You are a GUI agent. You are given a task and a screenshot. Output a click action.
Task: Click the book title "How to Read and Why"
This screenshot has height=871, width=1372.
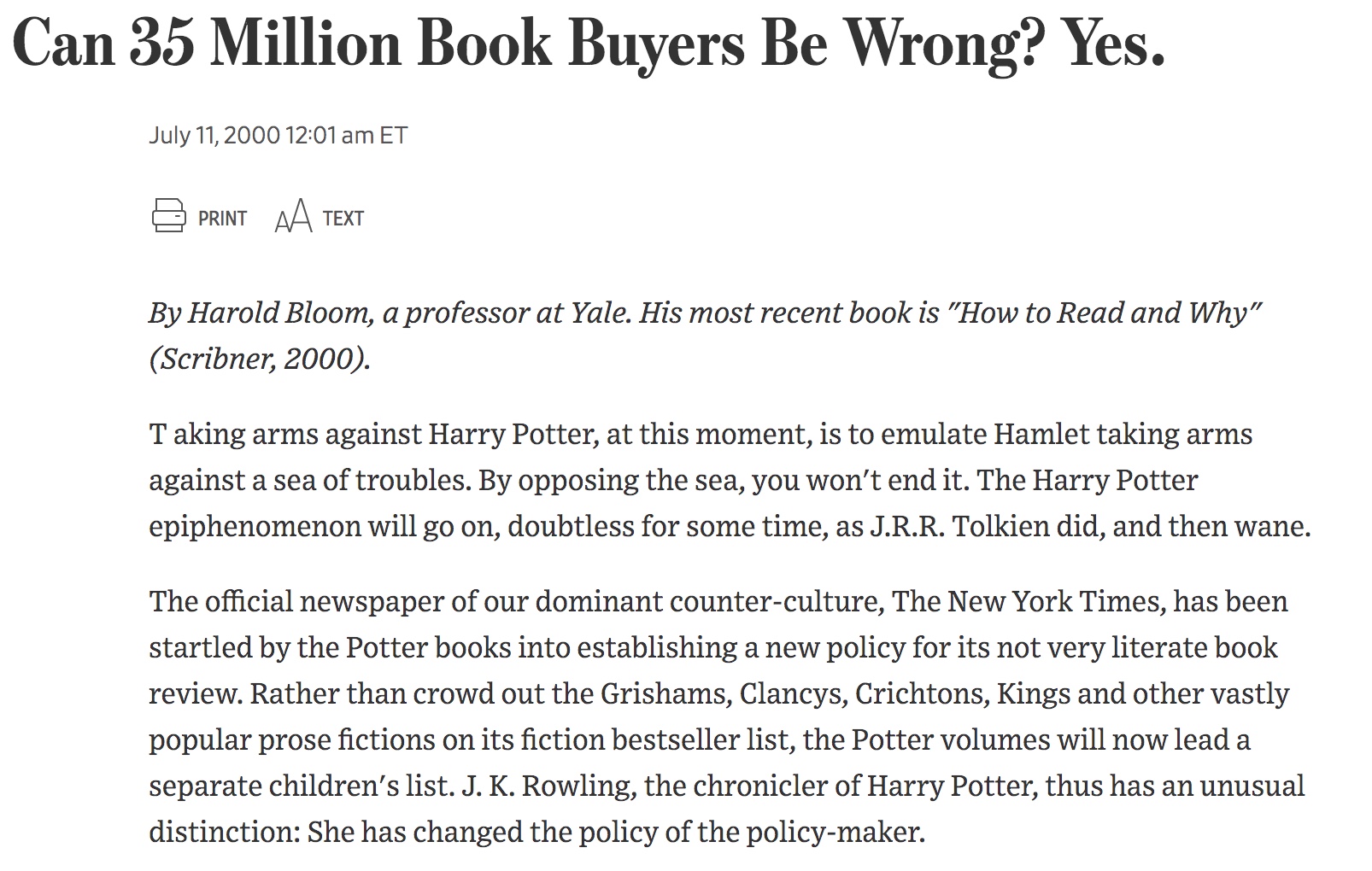click(x=1108, y=313)
